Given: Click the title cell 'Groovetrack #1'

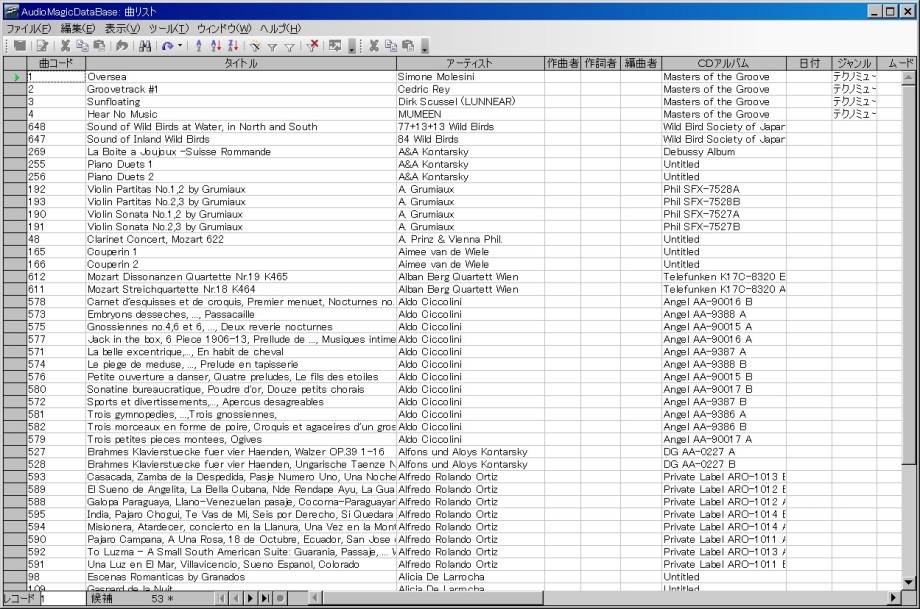Looking at the screenshot, I should [241, 89].
